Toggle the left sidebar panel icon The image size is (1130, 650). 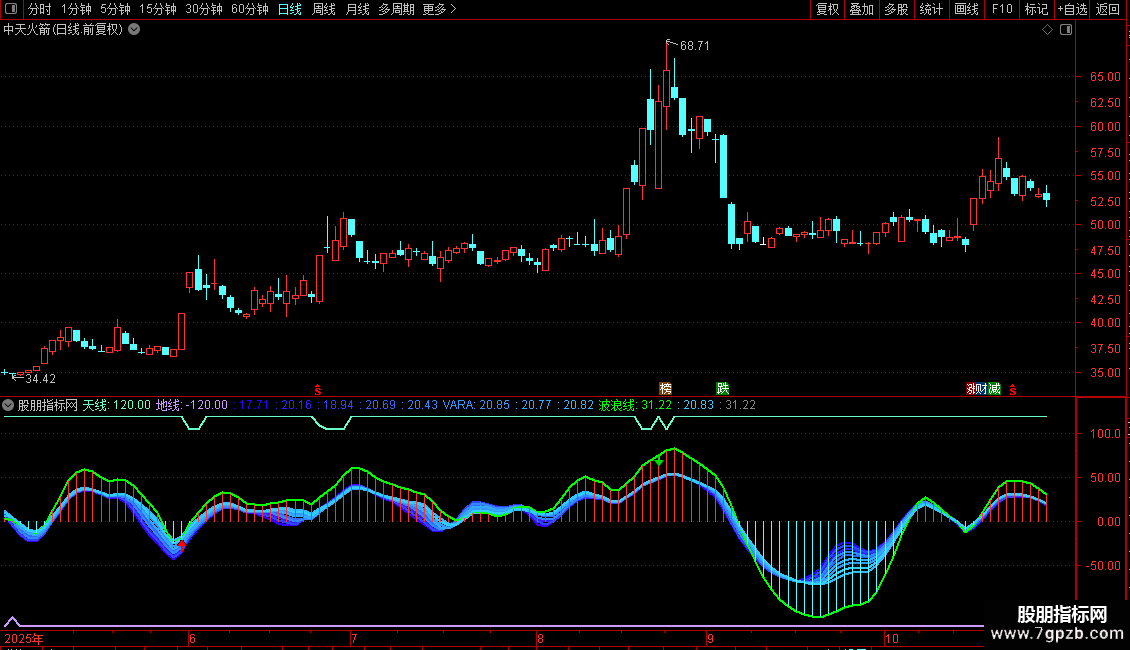(10, 9)
